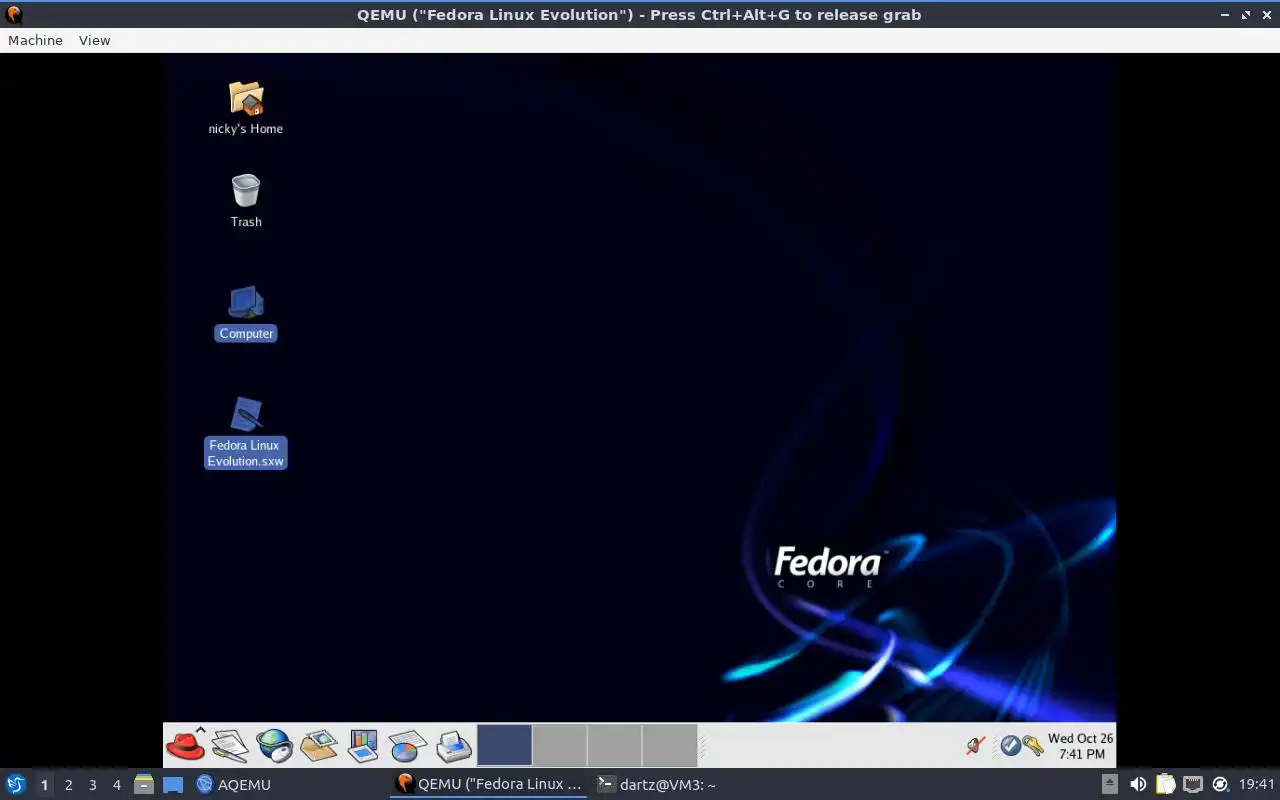Switch to host desktop 1

[44, 785]
